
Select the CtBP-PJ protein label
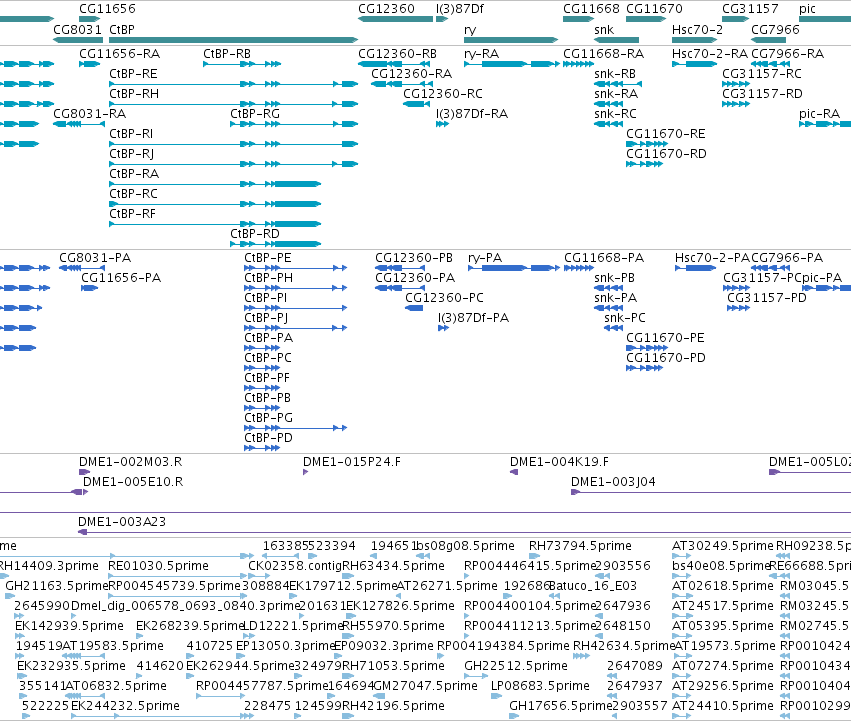(x=266, y=318)
